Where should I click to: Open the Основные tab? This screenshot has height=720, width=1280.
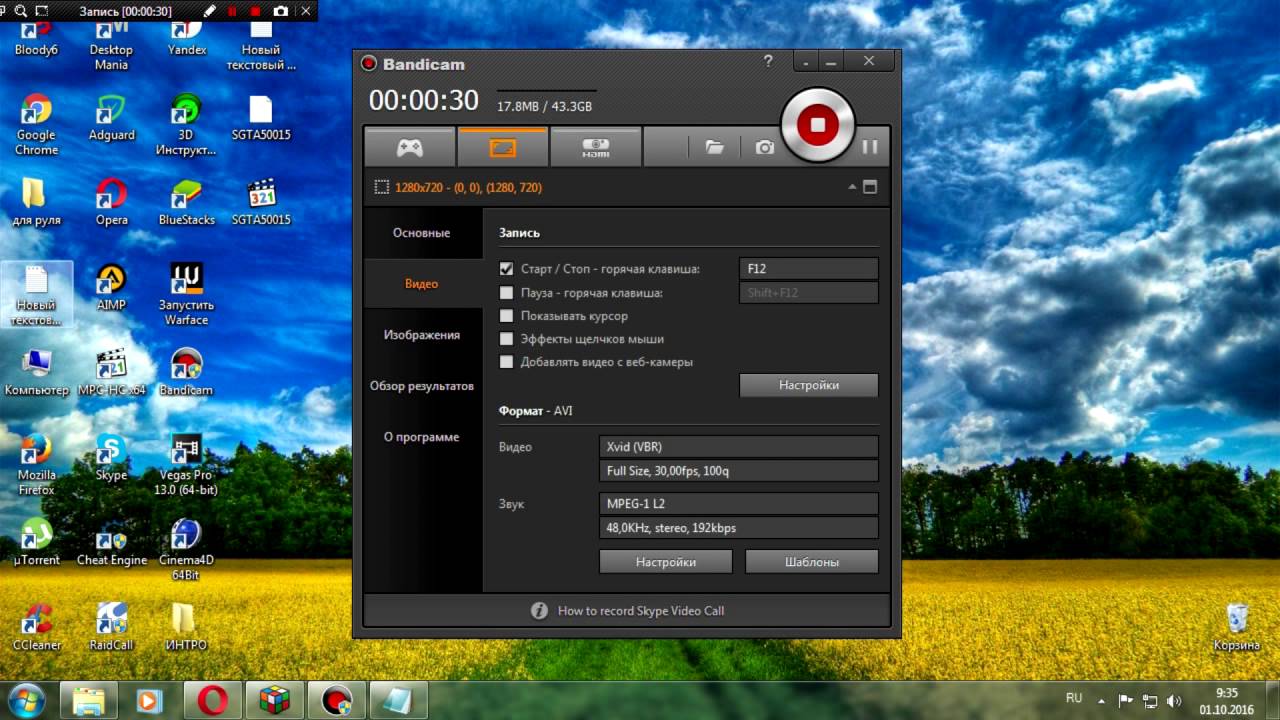tap(422, 233)
